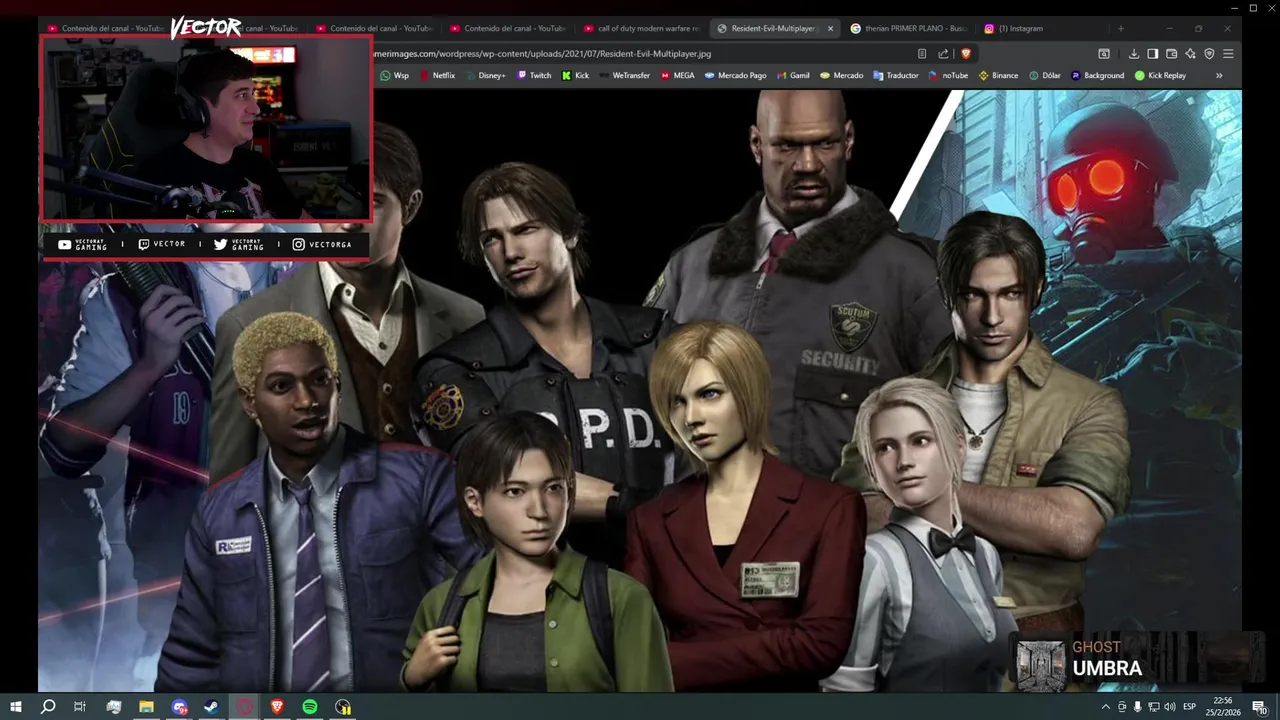Show hidden system tray icons
This screenshot has height=720, width=1280.
(x=1105, y=707)
